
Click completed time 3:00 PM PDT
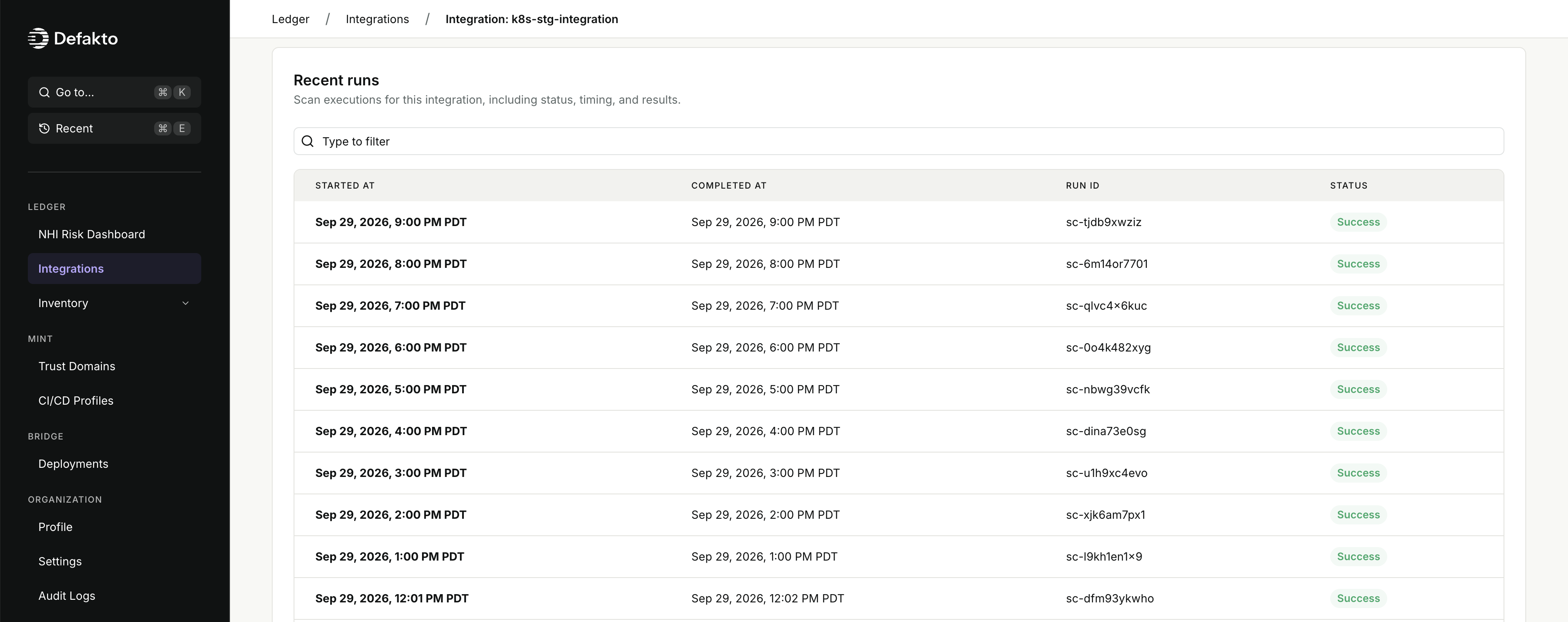pyautogui.click(x=766, y=473)
